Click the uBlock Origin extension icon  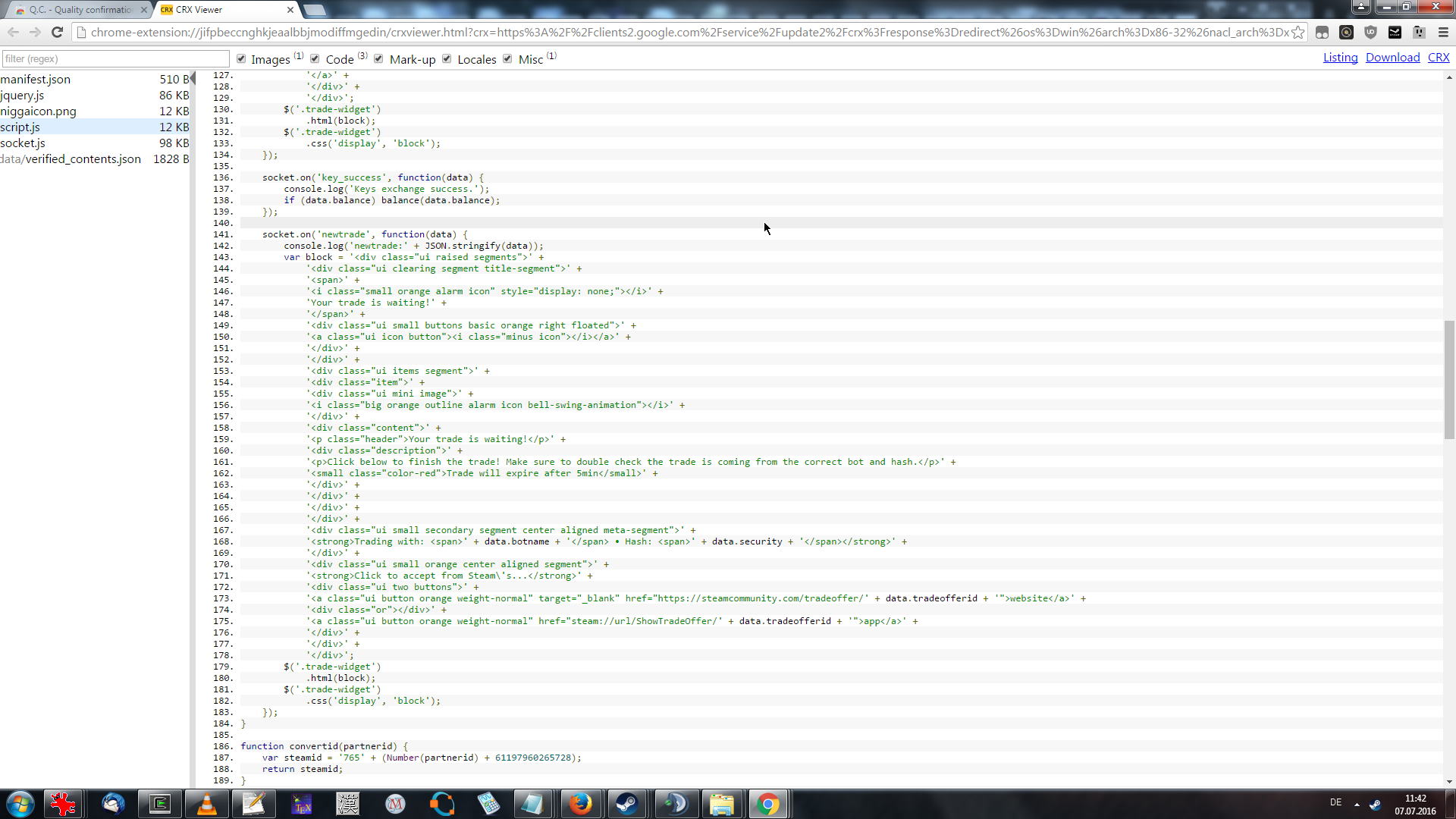[x=1370, y=32]
